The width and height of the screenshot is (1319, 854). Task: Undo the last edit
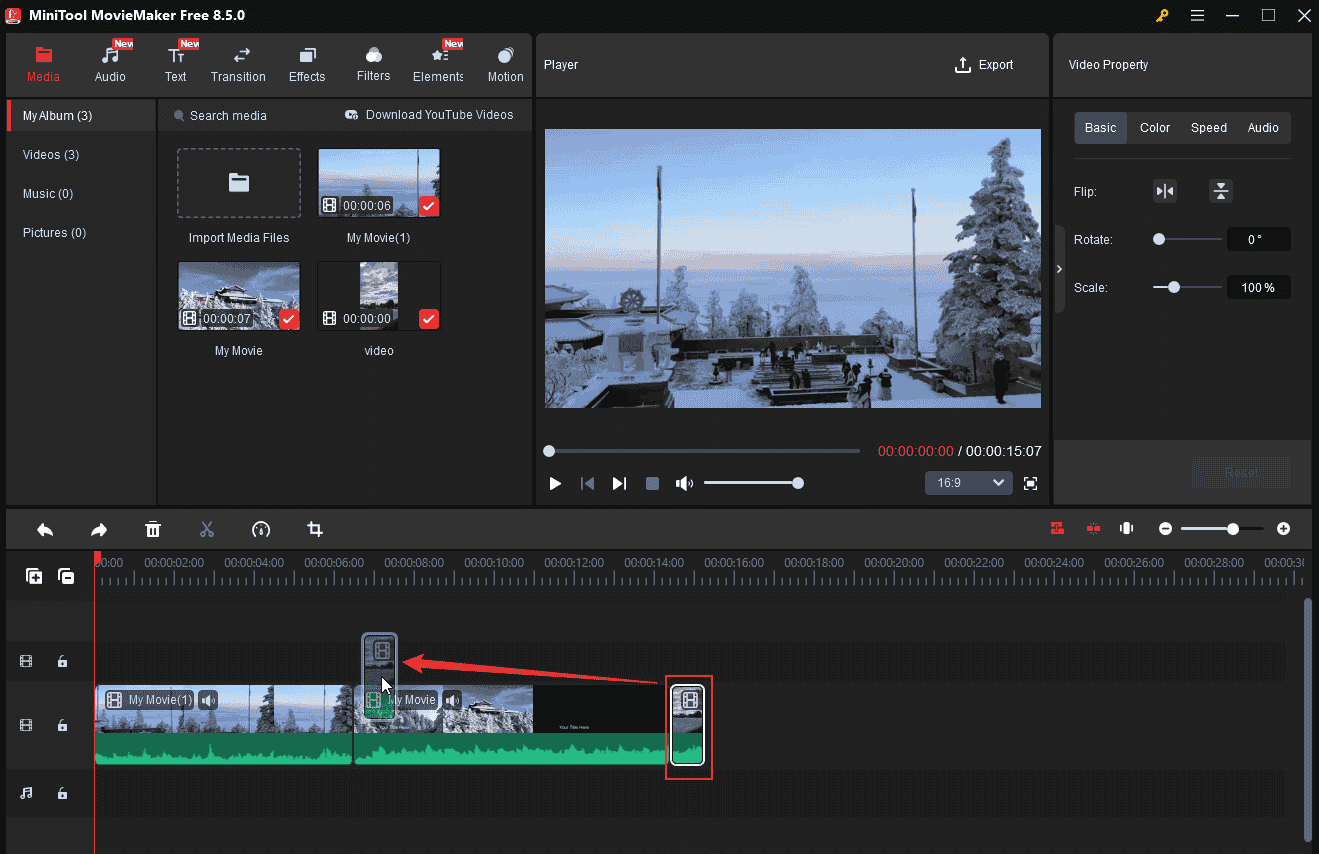pyautogui.click(x=44, y=529)
